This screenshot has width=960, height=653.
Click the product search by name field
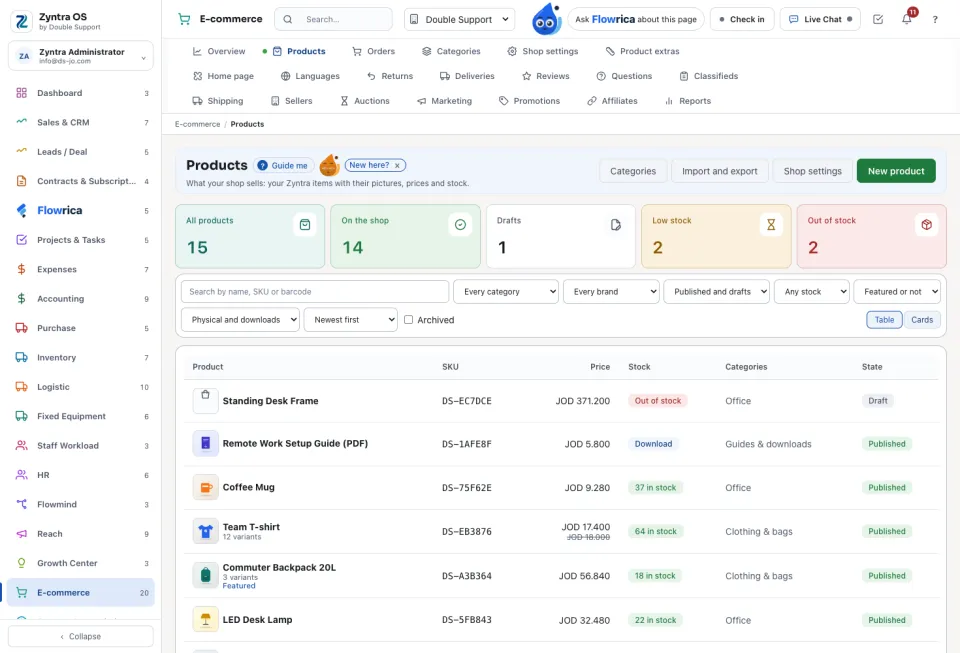(x=315, y=291)
